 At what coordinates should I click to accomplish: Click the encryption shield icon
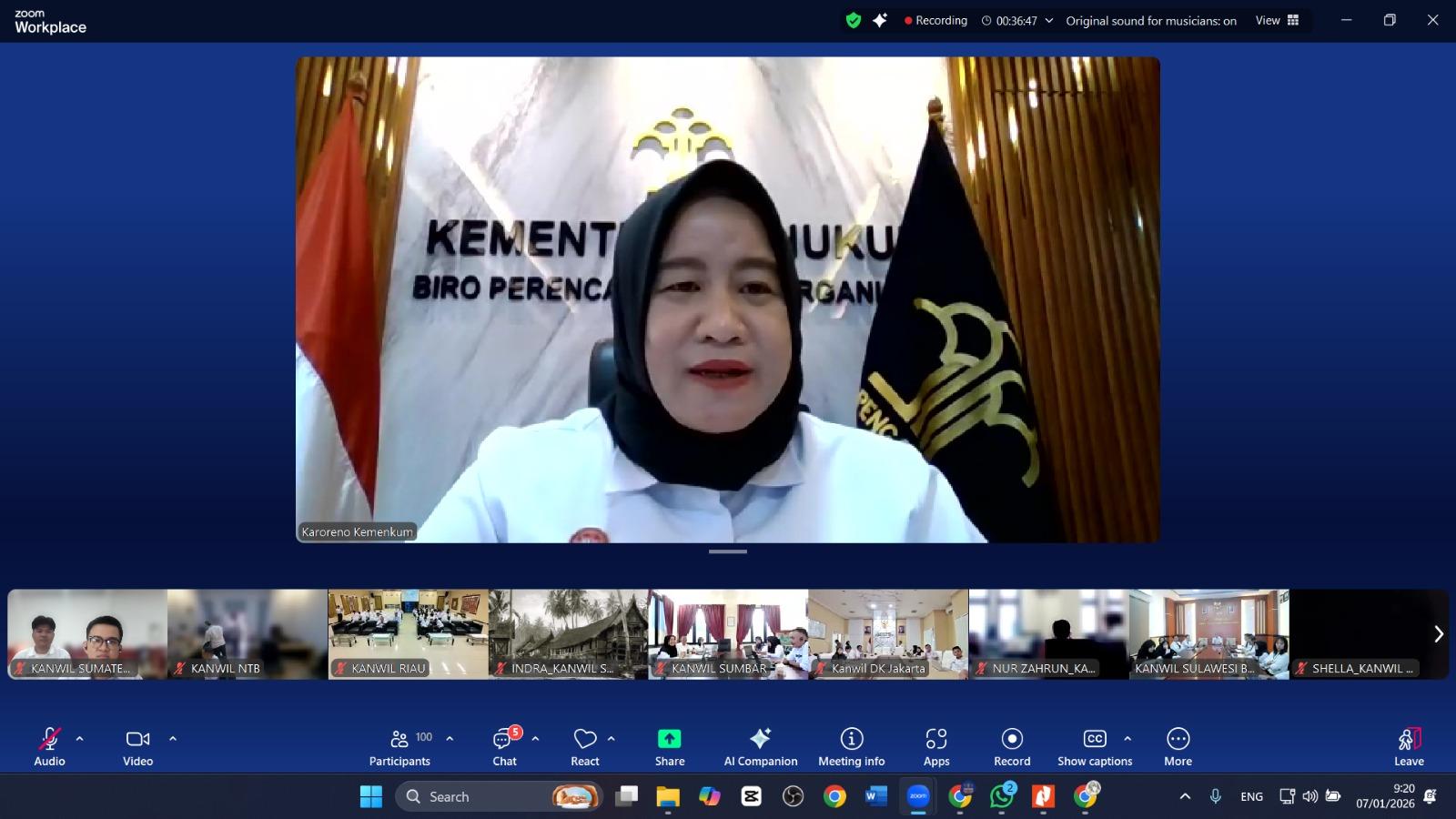coord(853,20)
